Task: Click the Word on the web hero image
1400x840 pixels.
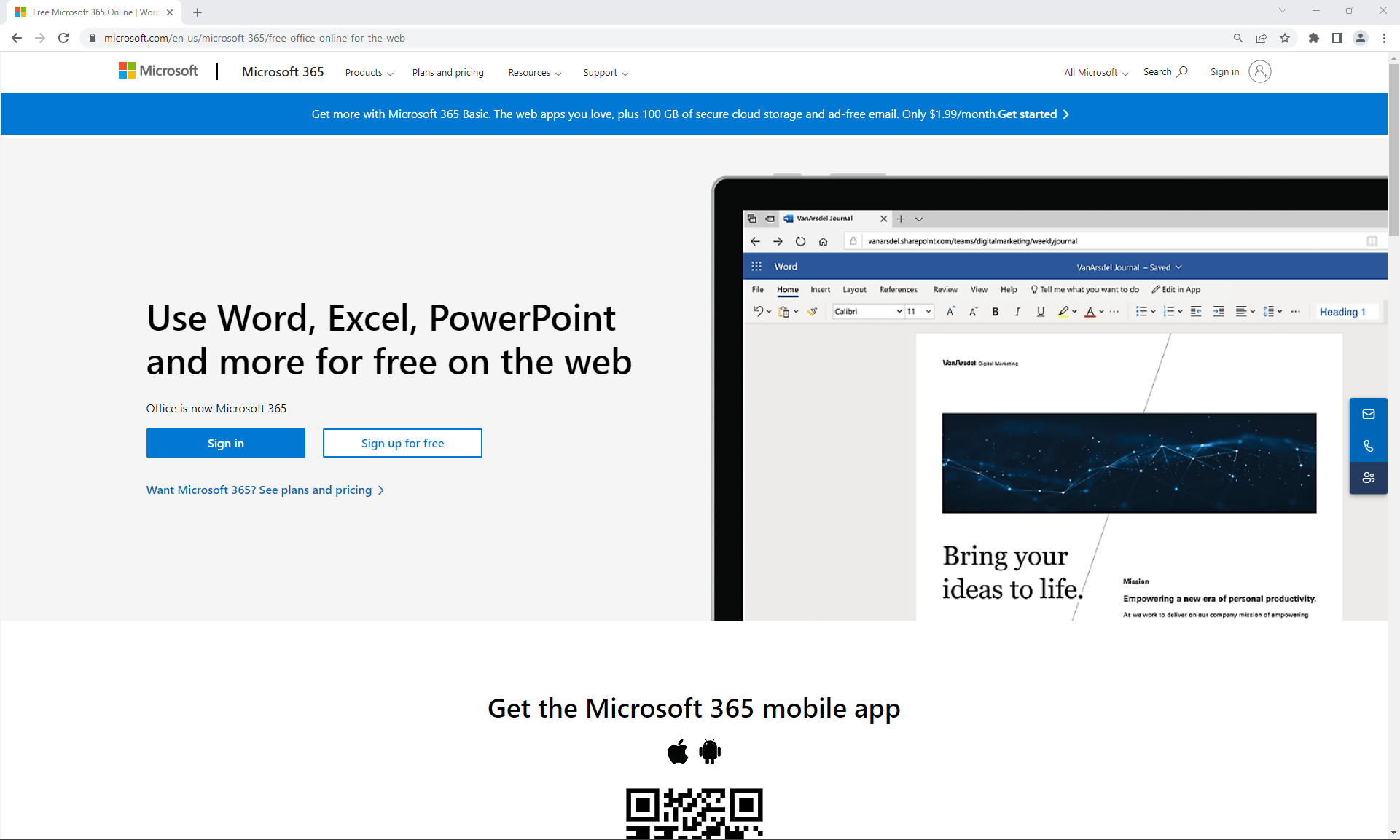Action: pyautogui.click(x=1049, y=398)
